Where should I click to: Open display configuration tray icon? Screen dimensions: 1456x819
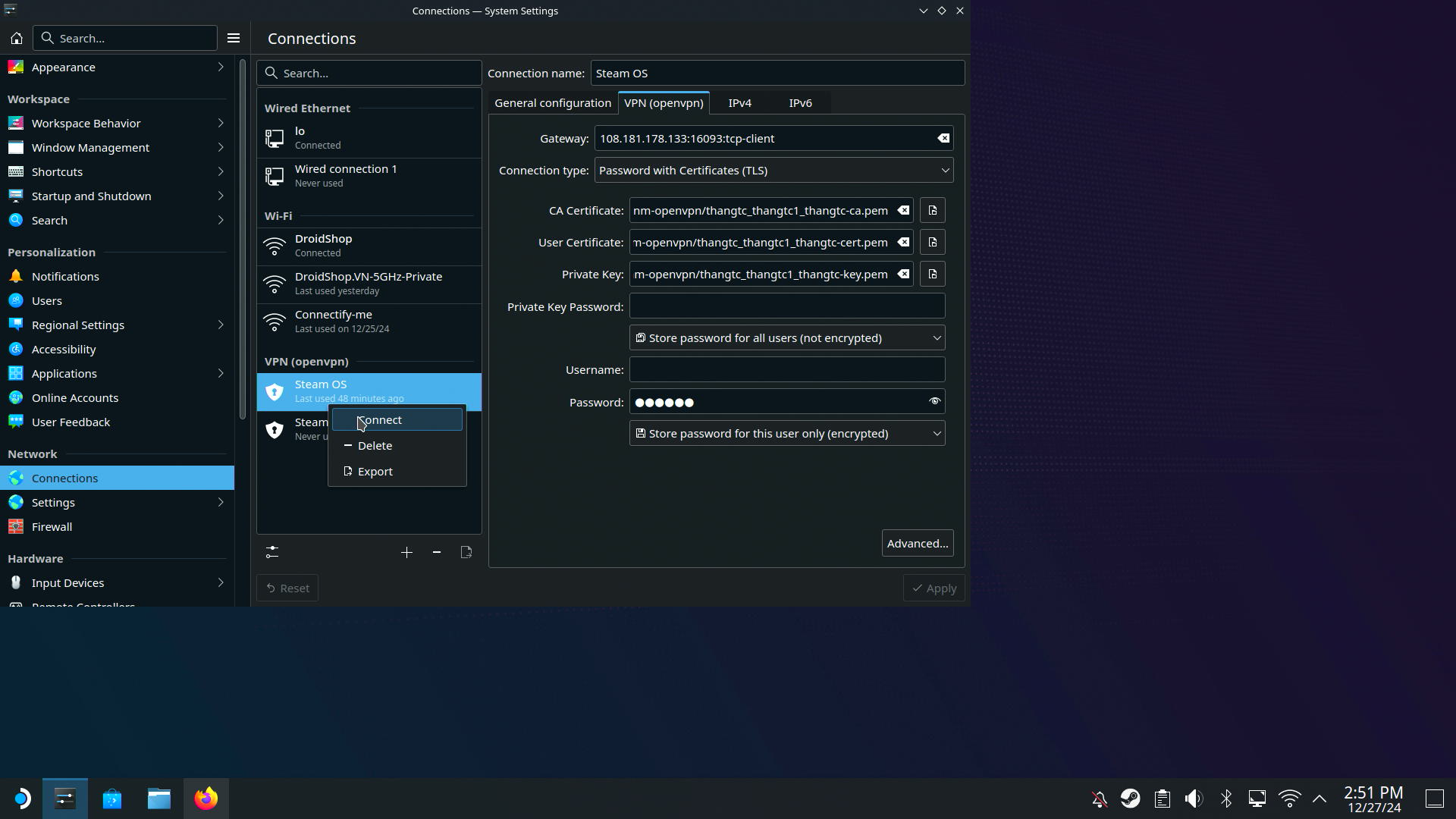(1257, 799)
